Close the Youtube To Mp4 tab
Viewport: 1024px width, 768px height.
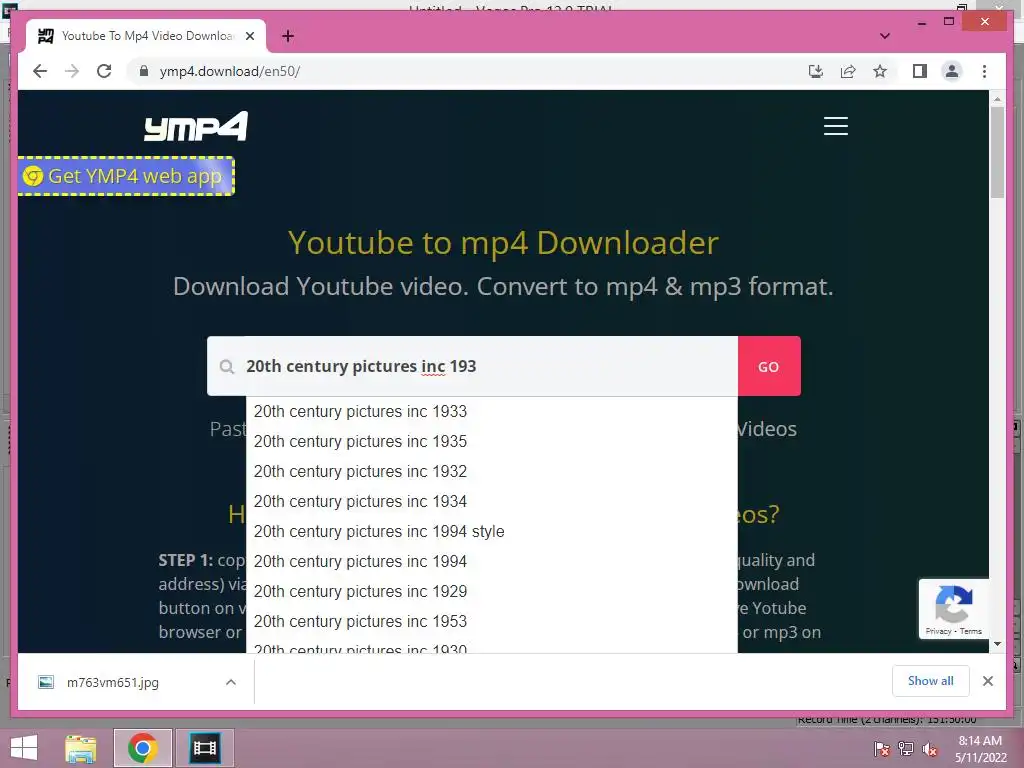249,36
